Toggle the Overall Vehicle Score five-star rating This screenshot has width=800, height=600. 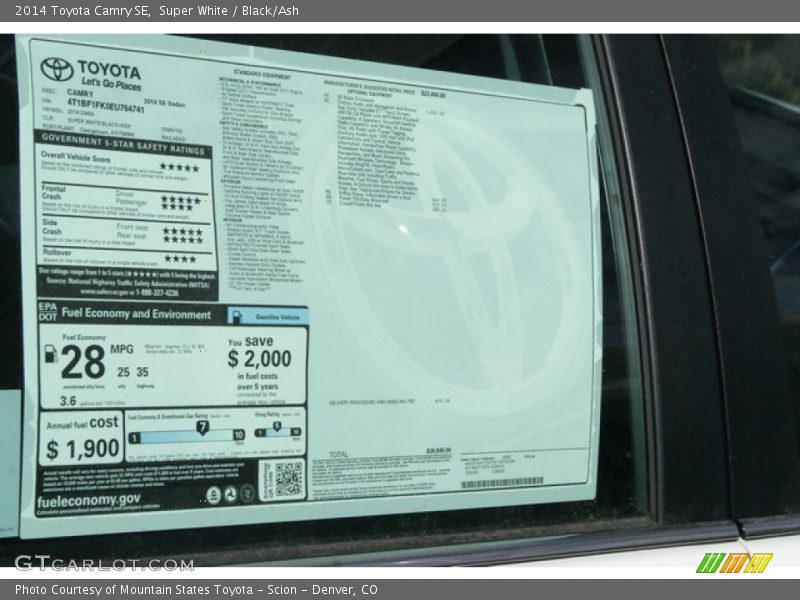pos(180,166)
